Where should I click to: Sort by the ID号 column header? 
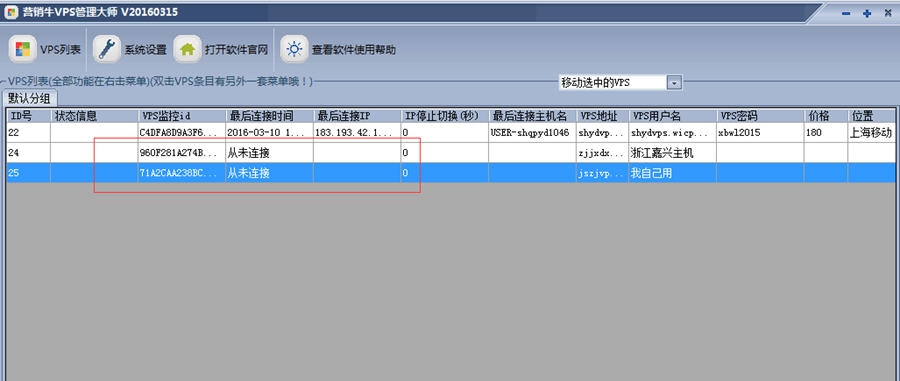tap(28, 116)
